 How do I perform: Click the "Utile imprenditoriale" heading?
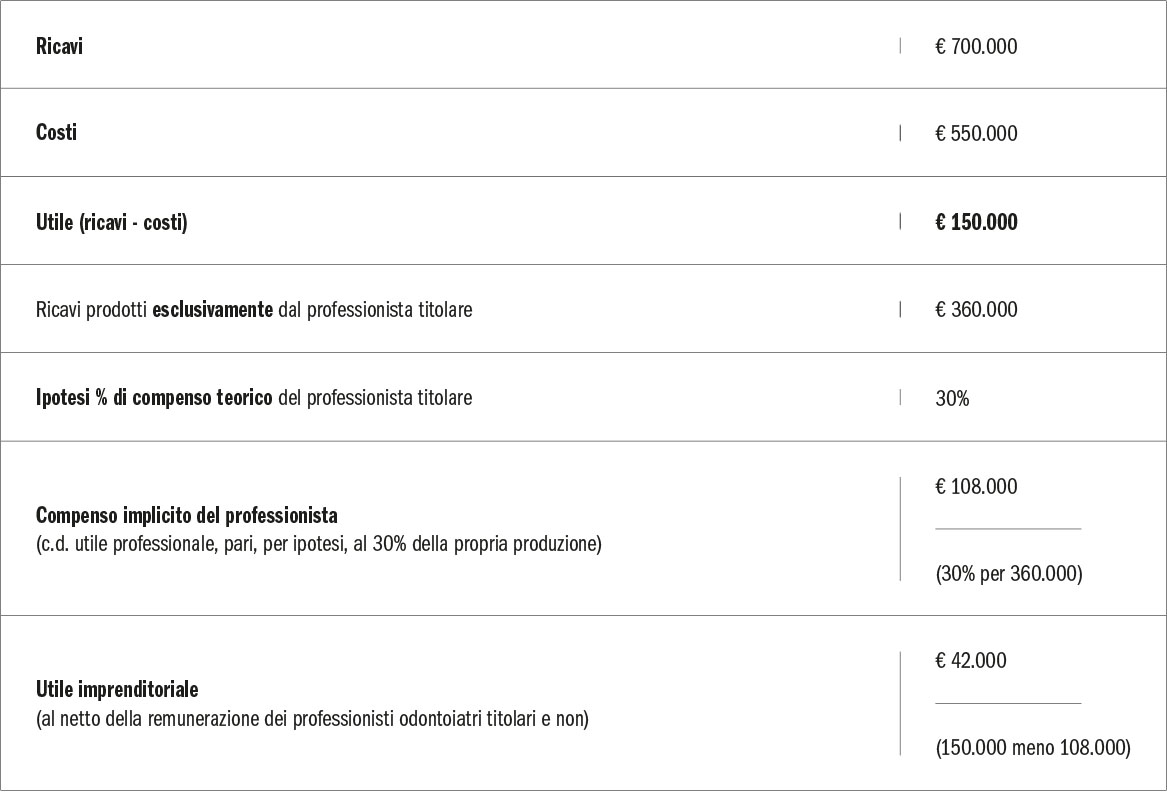[x=117, y=690]
